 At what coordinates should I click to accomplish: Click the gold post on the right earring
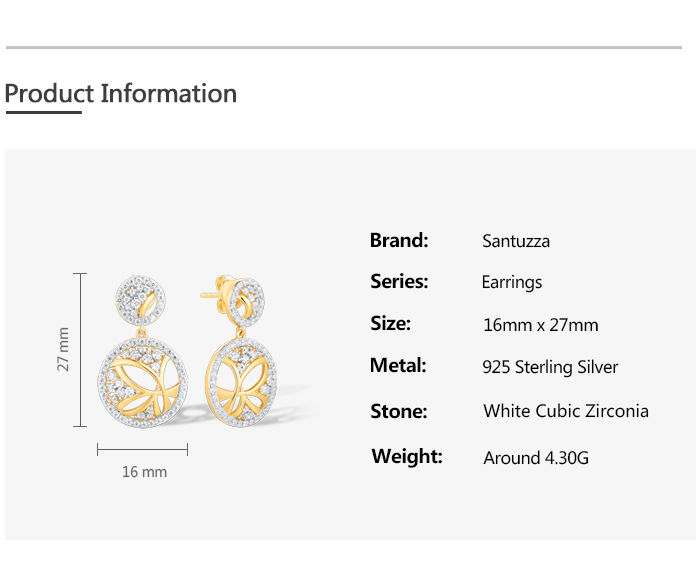coord(209,295)
